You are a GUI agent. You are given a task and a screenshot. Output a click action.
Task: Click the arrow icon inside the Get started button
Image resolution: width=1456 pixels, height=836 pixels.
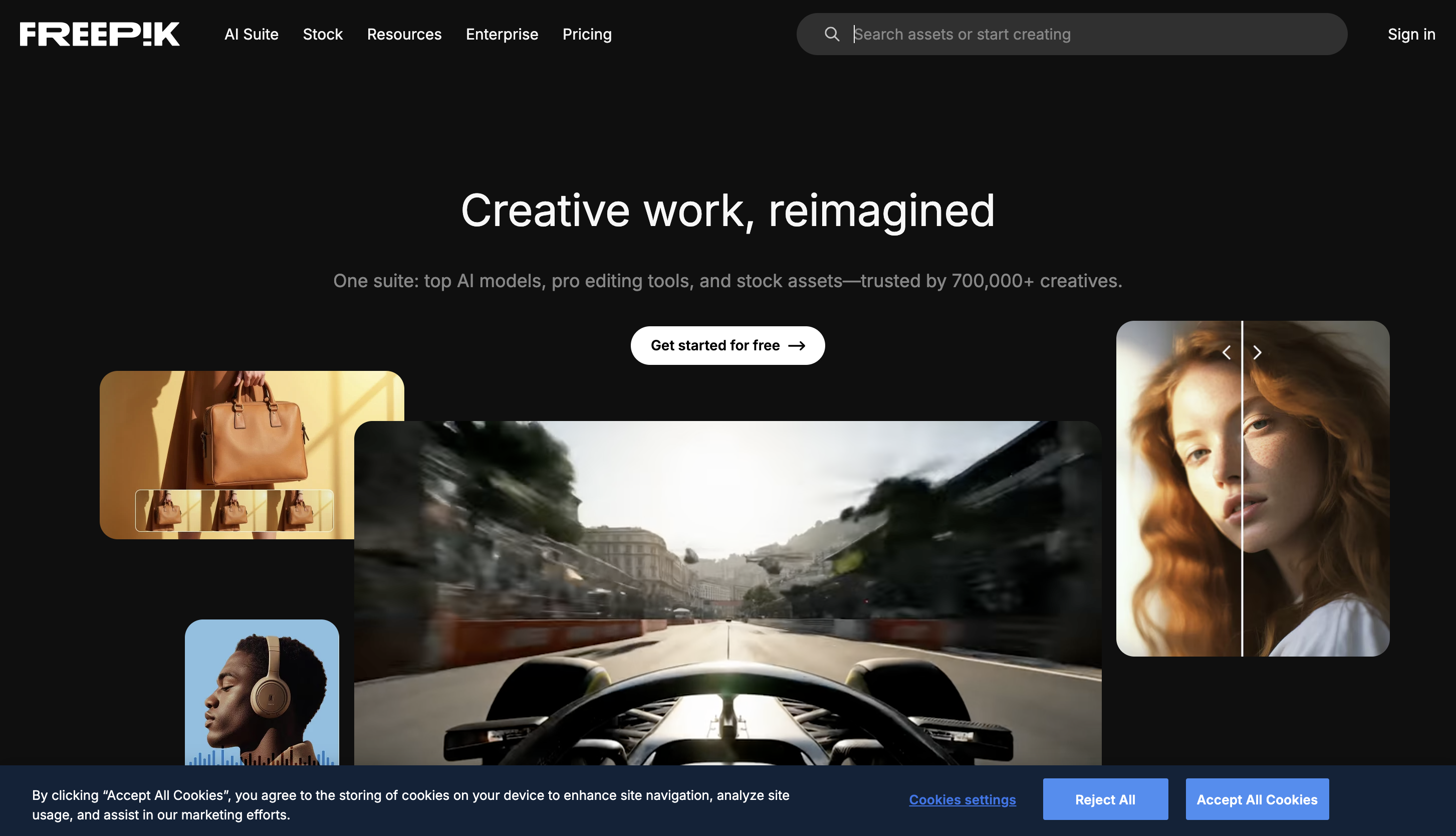tap(798, 345)
